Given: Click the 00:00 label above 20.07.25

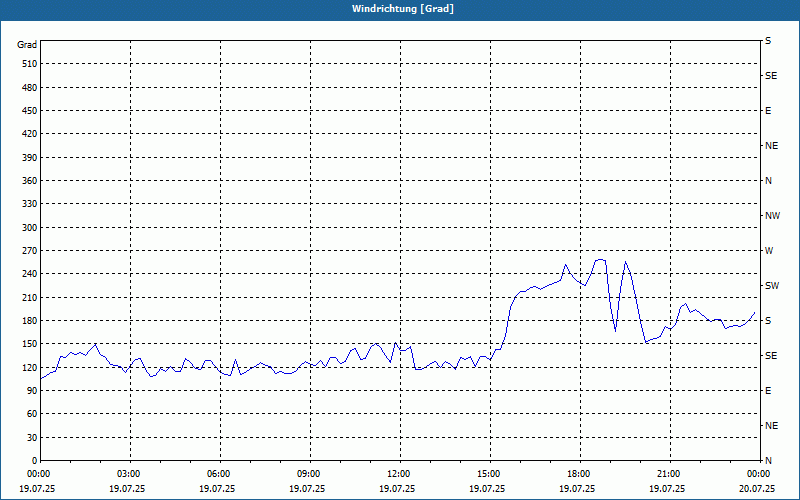Looking at the screenshot, I should (x=759, y=474).
